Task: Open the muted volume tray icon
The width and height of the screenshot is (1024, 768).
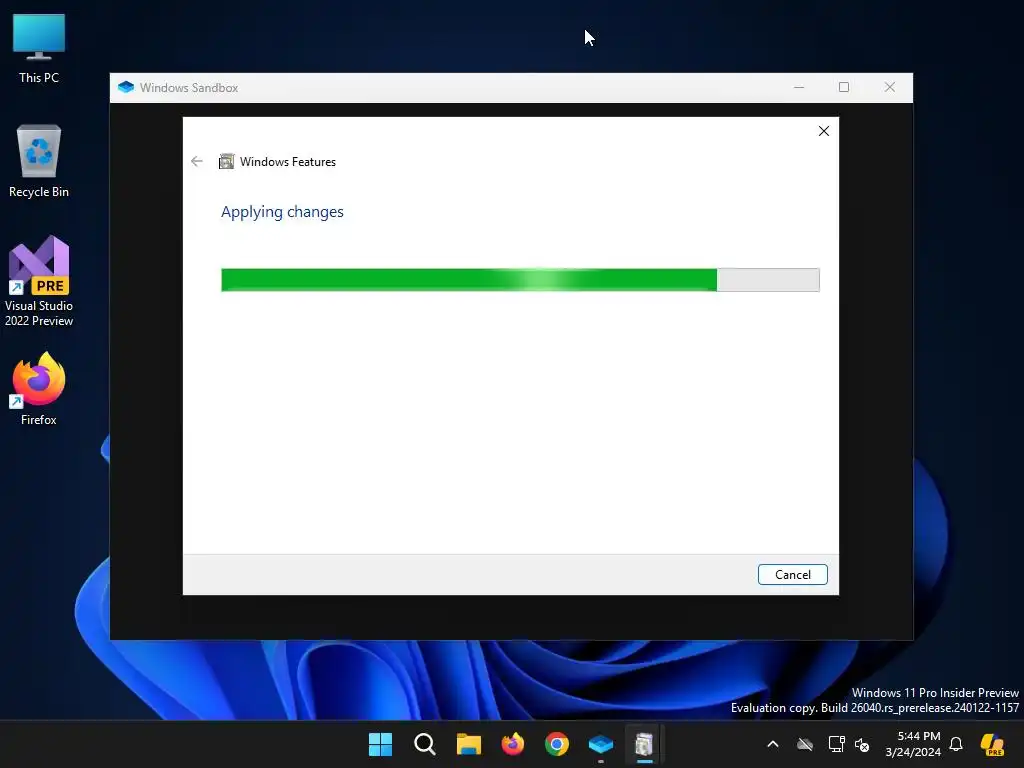Action: tap(862, 744)
